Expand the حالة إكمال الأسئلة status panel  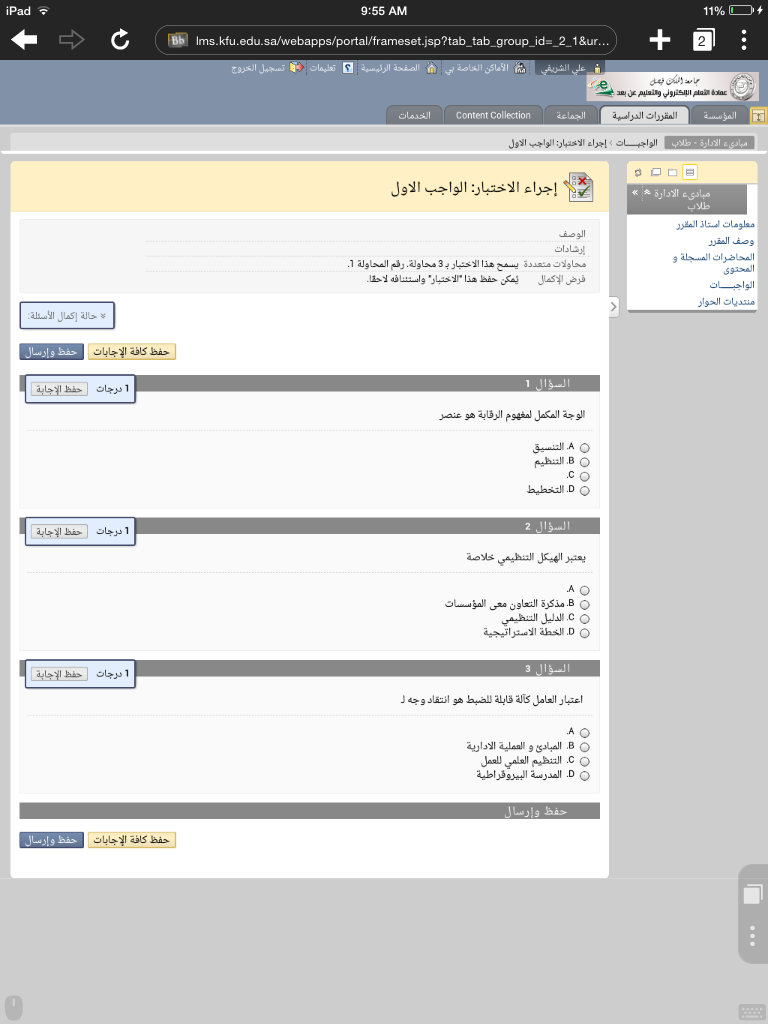point(67,315)
